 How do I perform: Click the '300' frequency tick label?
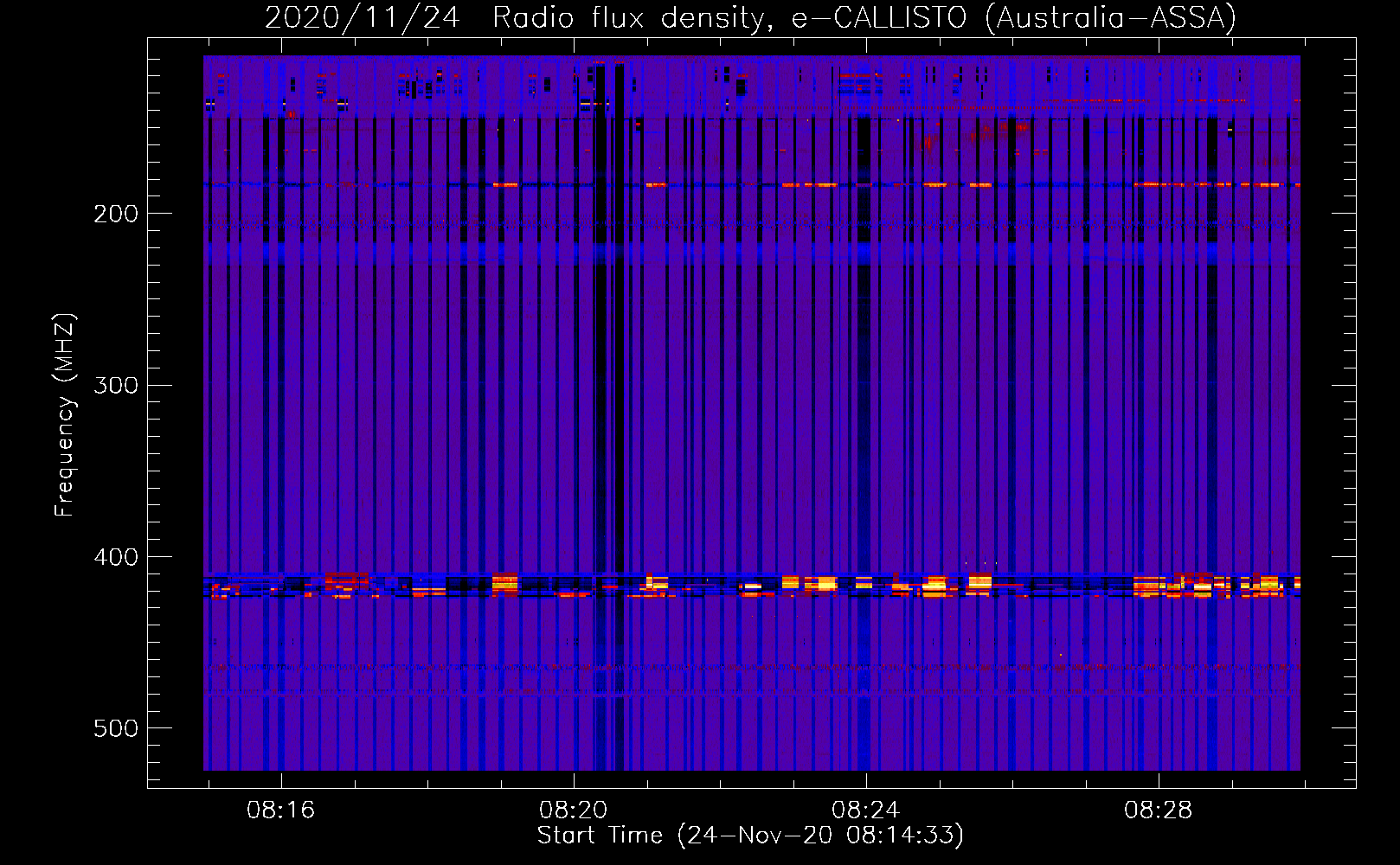tap(116, 385)
